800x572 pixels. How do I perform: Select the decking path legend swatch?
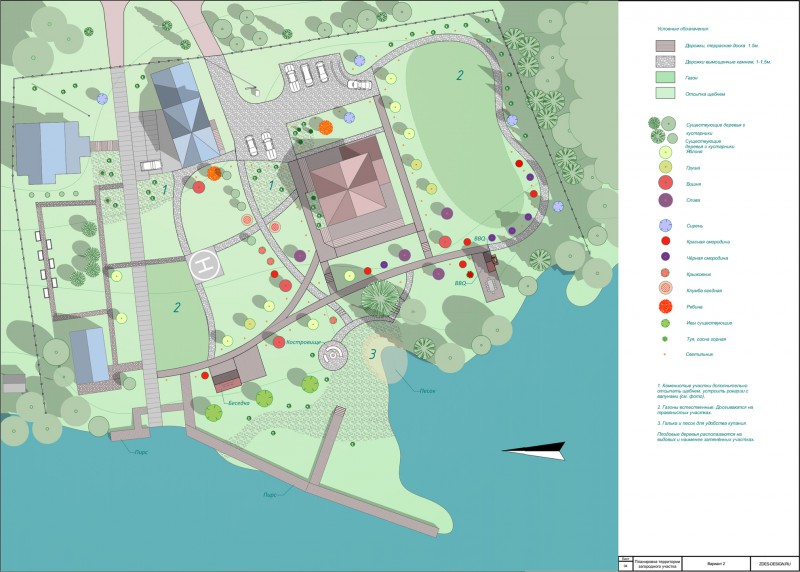point(665,46)
